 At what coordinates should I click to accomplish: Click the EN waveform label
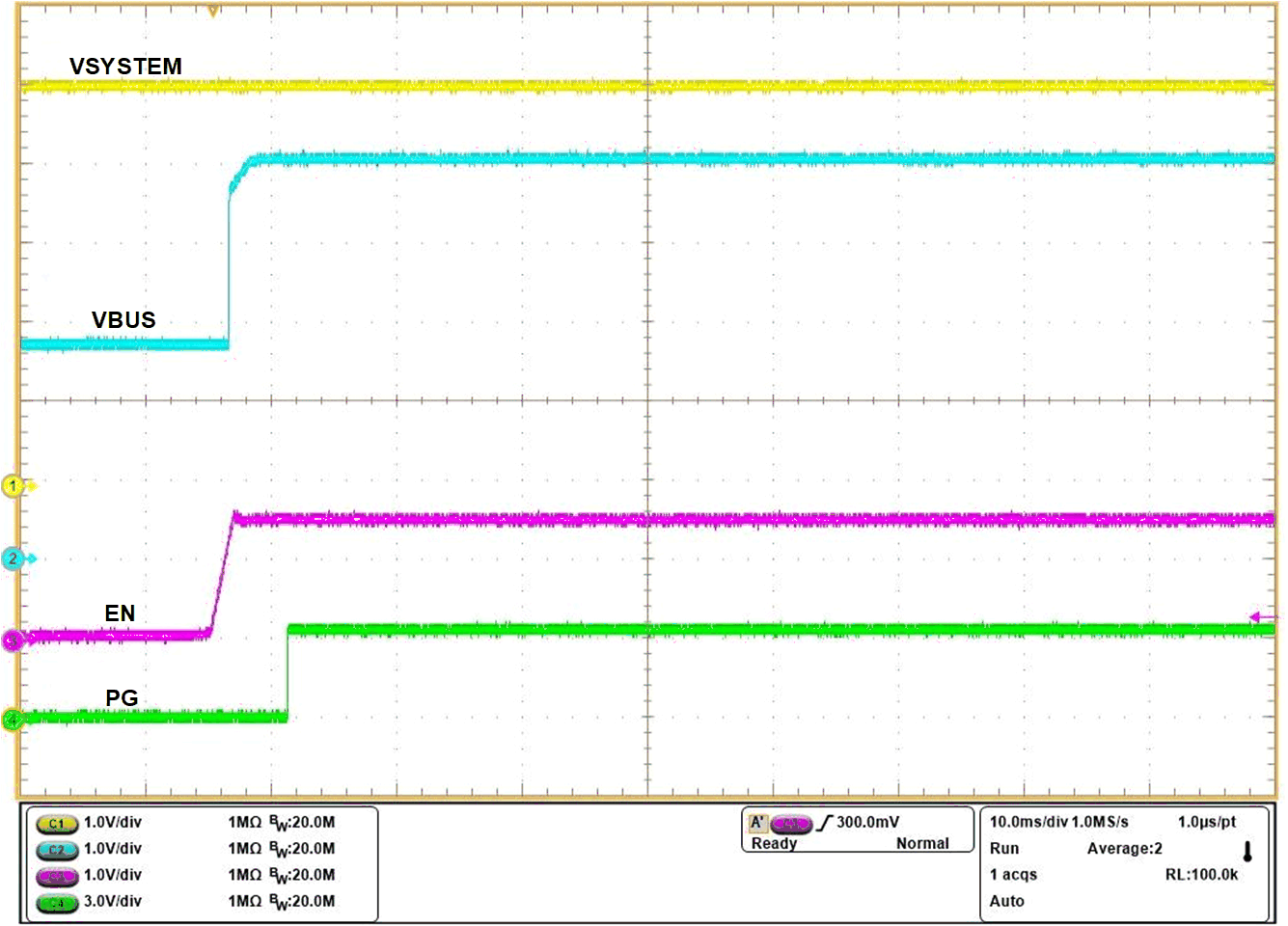click(x=120, y=613)
